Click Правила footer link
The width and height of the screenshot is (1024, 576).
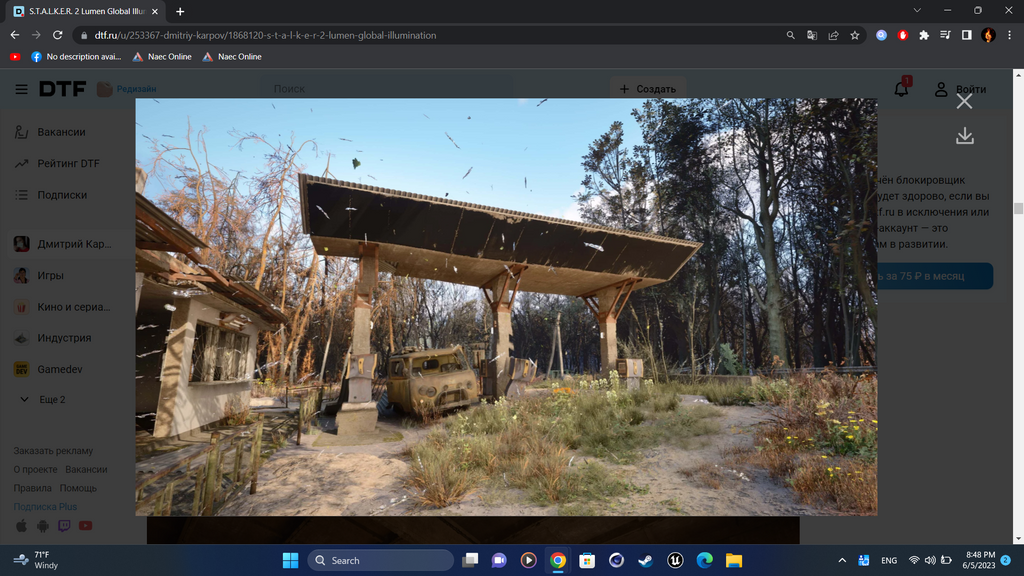click(32, 488)
